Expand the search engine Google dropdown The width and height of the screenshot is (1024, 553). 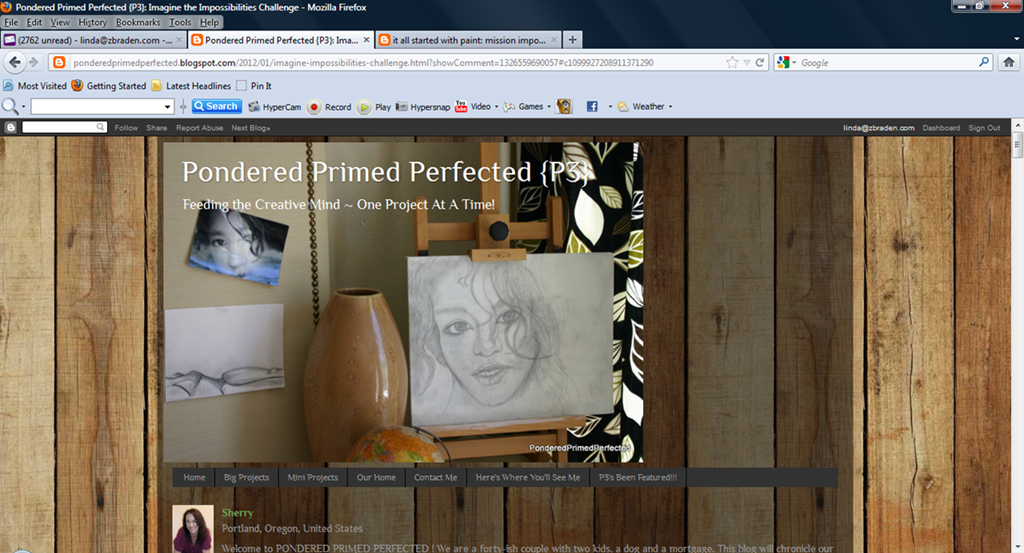794,63
